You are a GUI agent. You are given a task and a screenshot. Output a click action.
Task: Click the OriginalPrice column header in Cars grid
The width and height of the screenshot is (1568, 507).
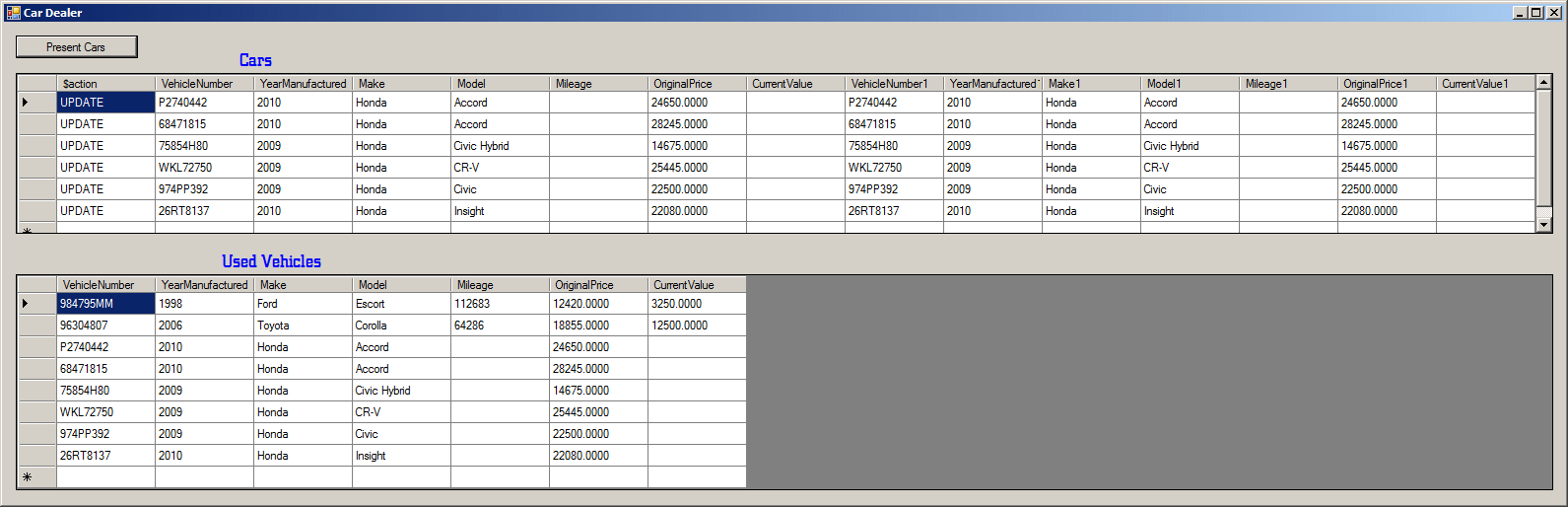(697, 84)
